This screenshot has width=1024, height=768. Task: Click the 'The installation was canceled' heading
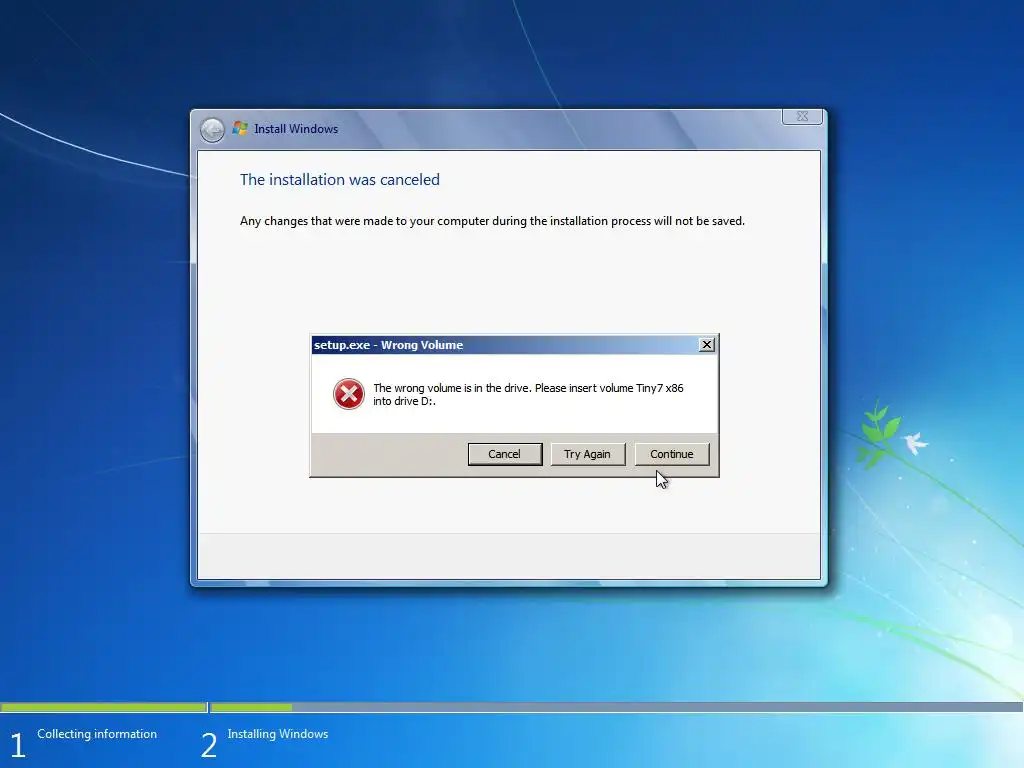click(340, 180)
